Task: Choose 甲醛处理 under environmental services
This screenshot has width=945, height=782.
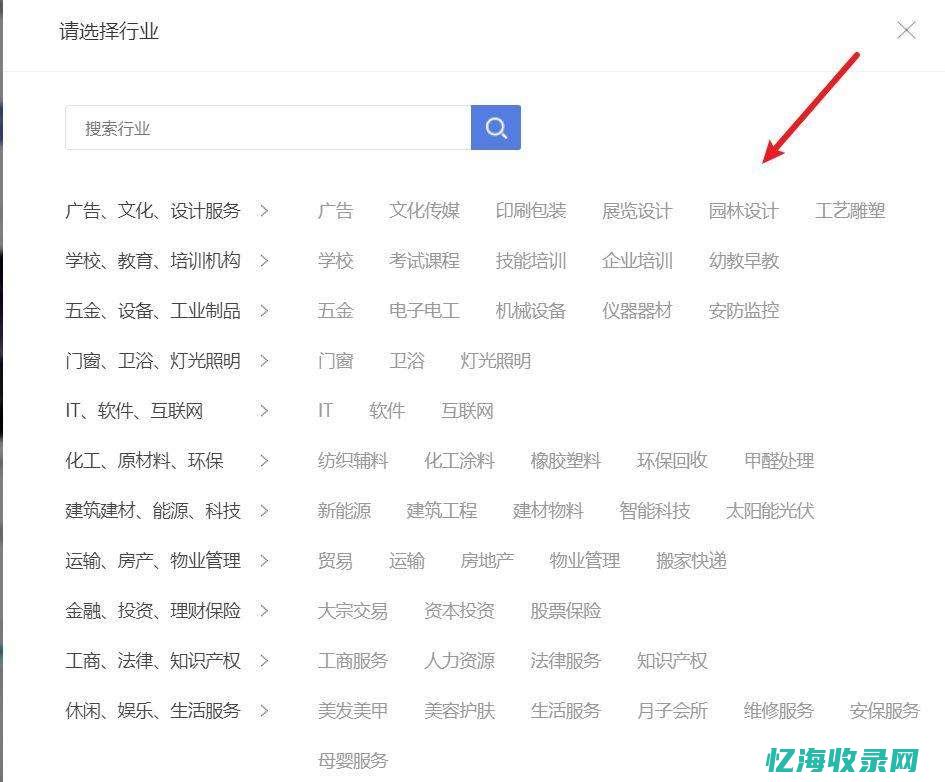Action: click(776, 461)
